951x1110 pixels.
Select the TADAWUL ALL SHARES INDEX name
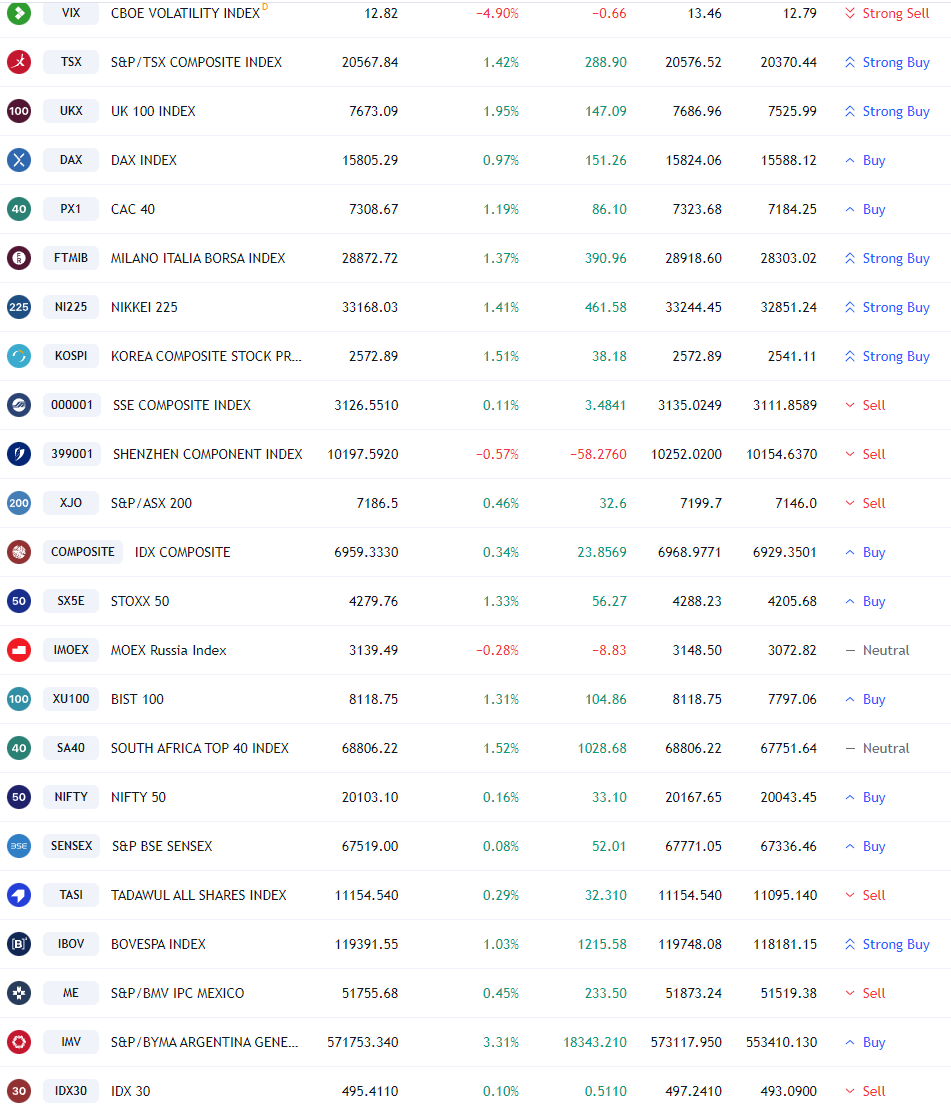coord(199,896)
